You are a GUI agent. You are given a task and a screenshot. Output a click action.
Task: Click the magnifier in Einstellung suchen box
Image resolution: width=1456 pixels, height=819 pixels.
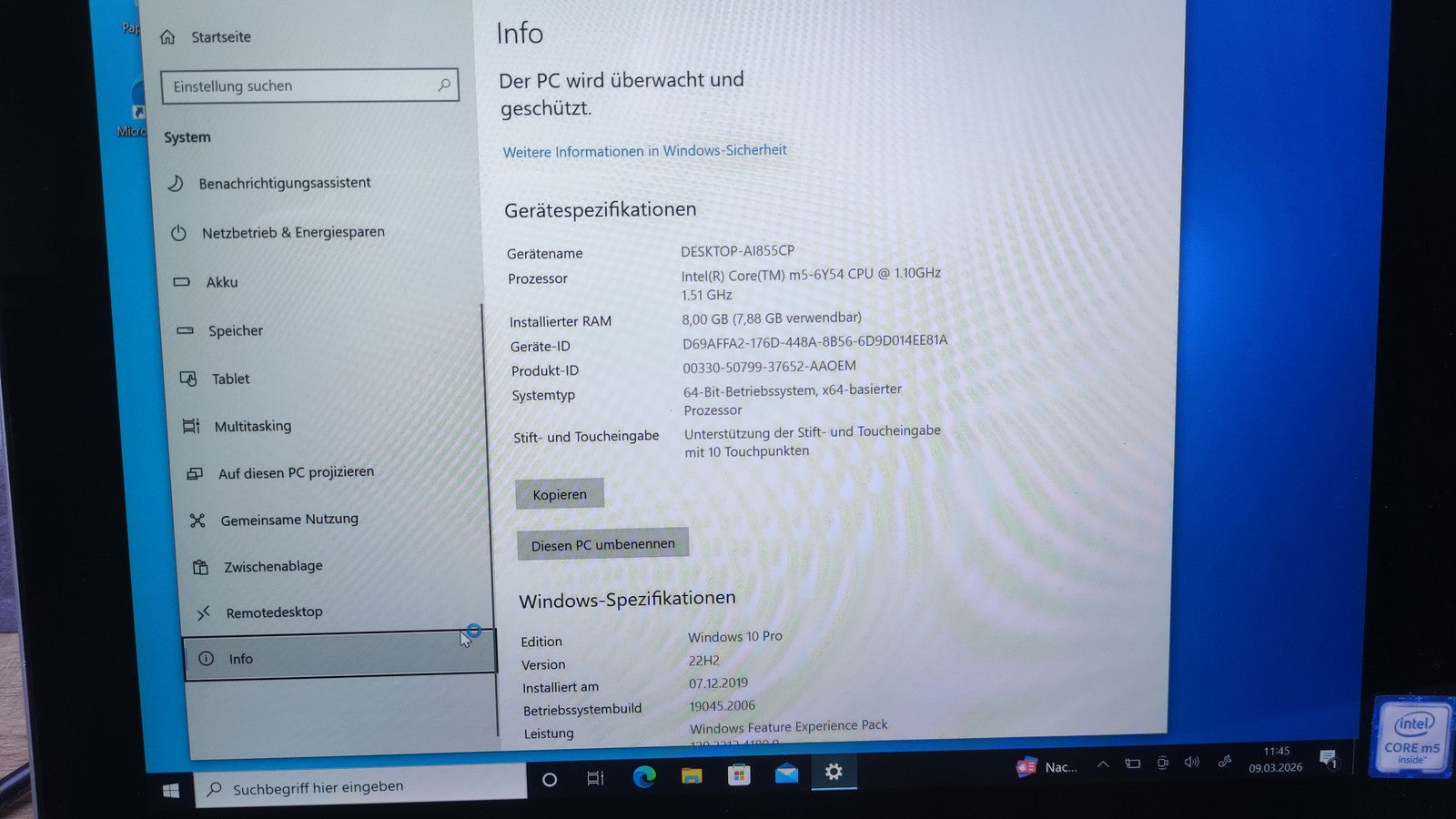[444, 85]
